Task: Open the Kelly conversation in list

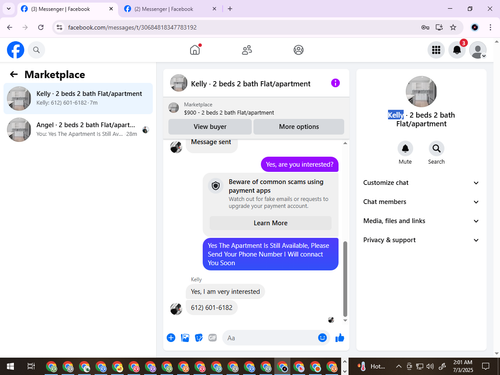Action: pyautogui.click(x=78, y=98)
